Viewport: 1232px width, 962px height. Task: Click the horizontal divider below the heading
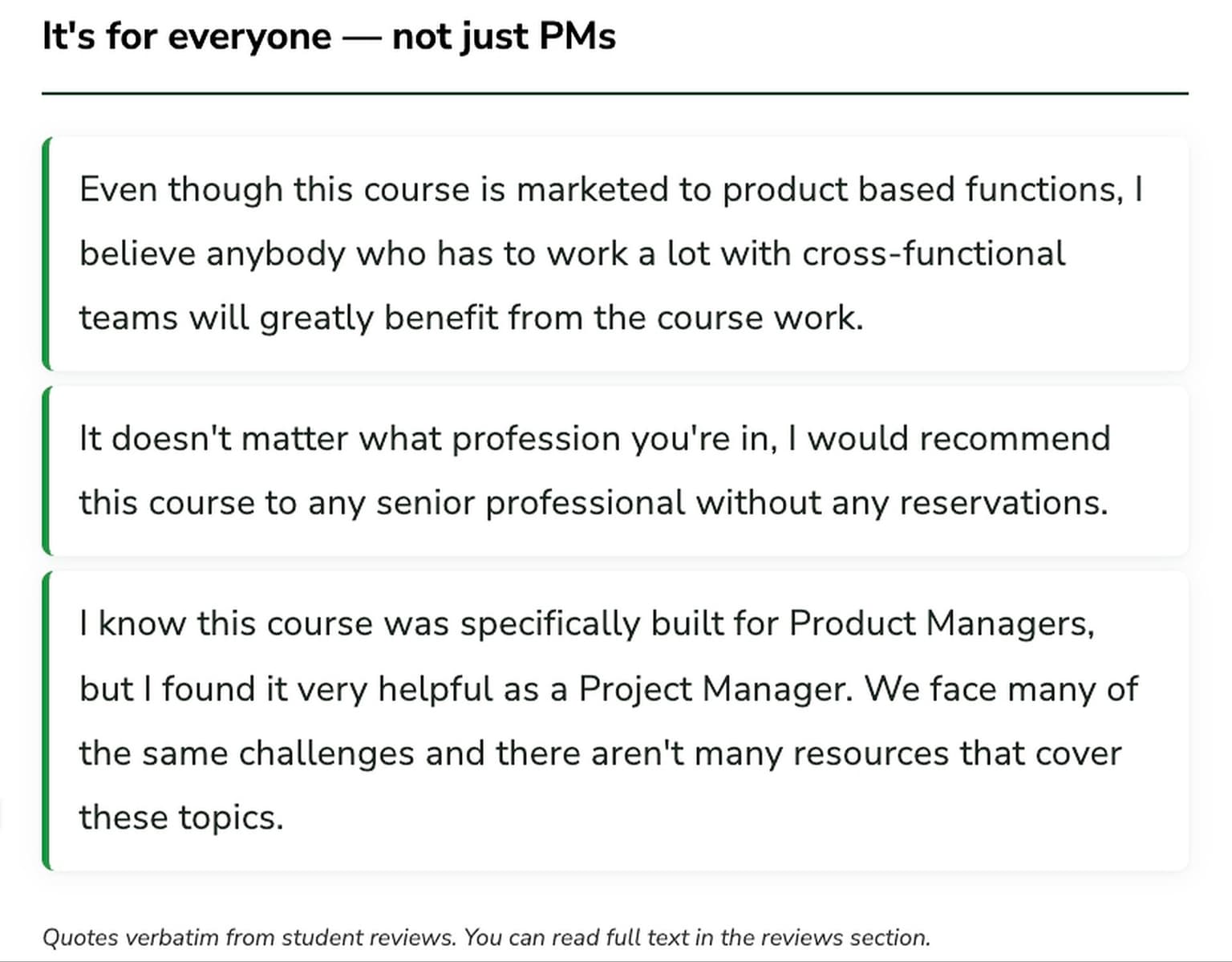click(x=614, y=93)
